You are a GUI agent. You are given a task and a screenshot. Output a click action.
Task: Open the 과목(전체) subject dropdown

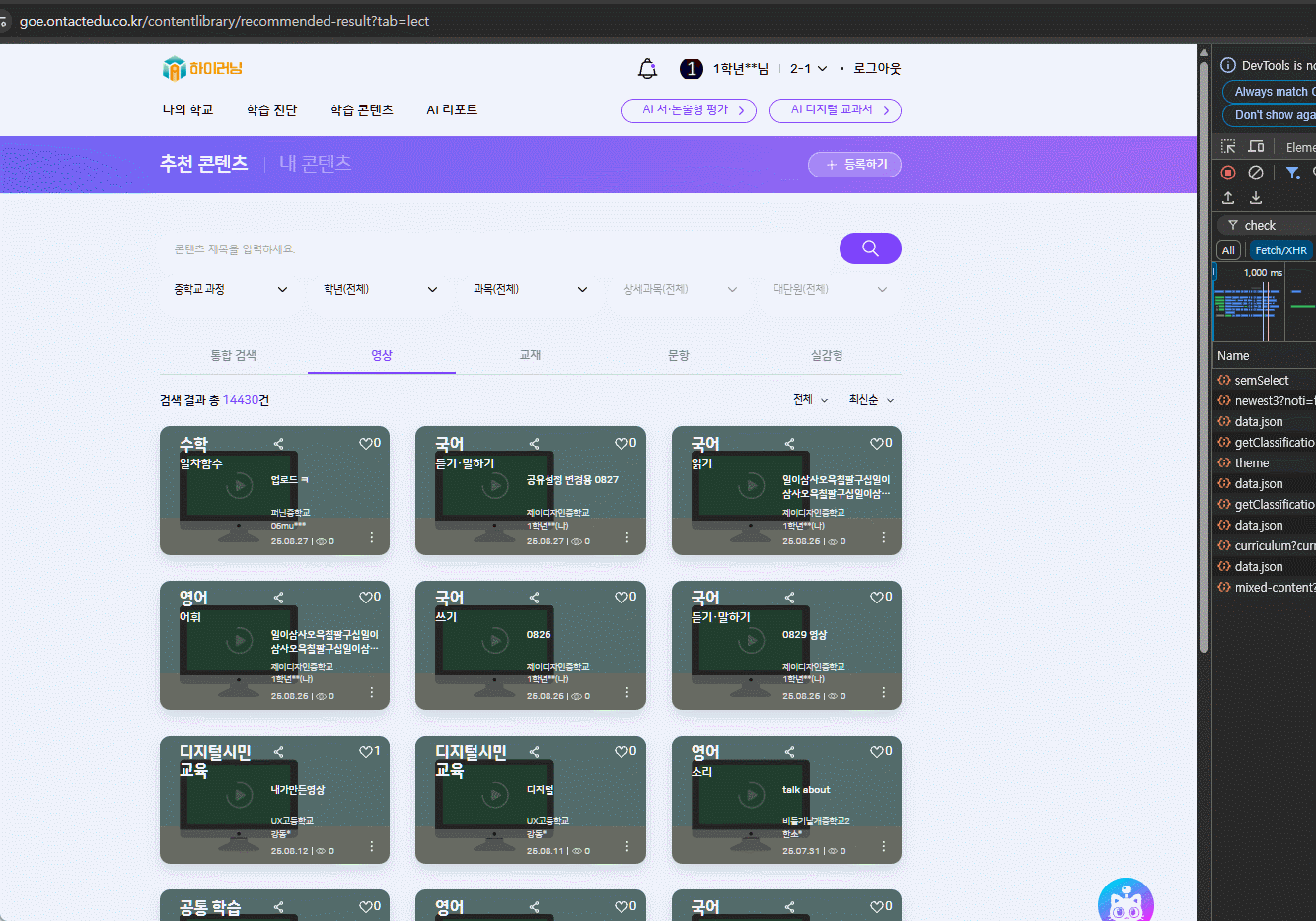(x=530, y=289)
